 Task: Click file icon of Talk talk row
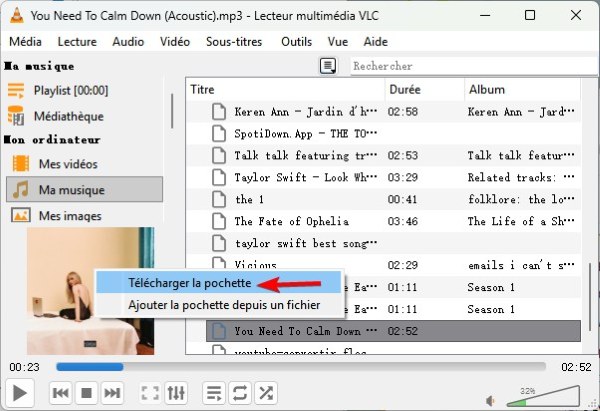coord(219,155)
